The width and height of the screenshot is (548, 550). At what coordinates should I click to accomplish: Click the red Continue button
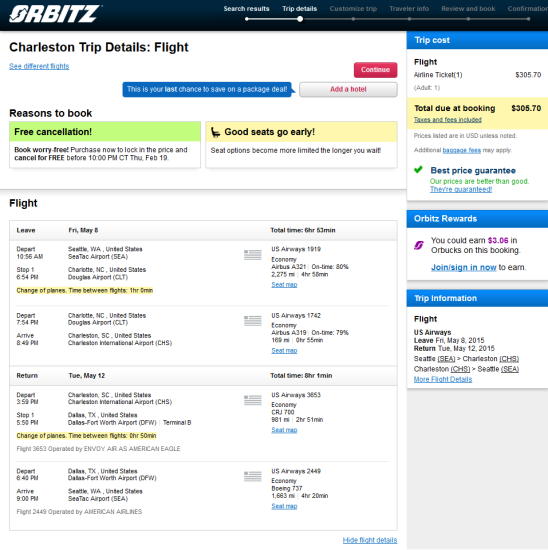click(375, 70)
